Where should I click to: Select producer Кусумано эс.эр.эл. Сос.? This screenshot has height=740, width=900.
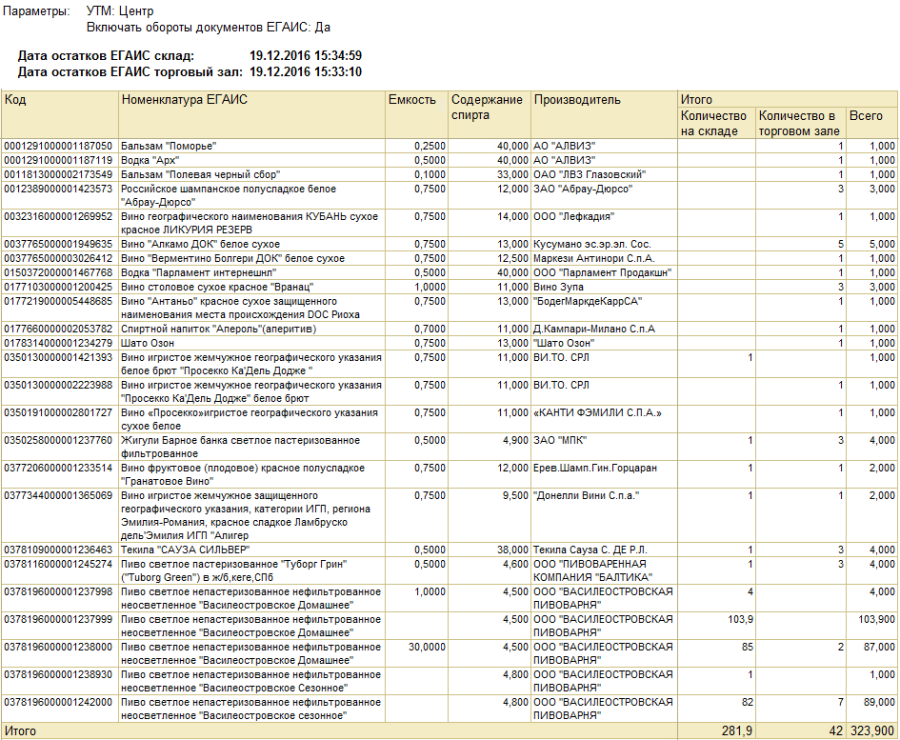pyautogui.click(x=592, y=244)
